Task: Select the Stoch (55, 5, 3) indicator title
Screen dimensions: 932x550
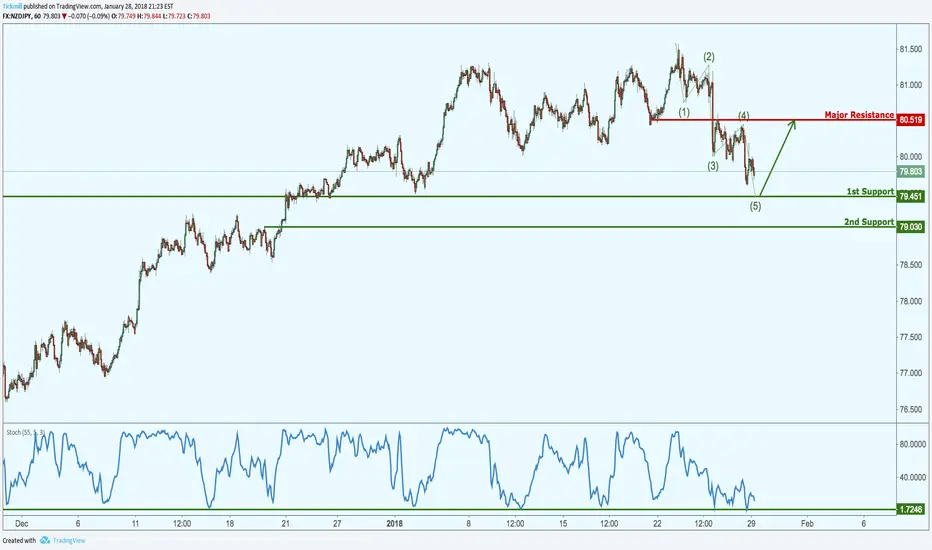Action: pyautogui.click(x=26, y=432)
